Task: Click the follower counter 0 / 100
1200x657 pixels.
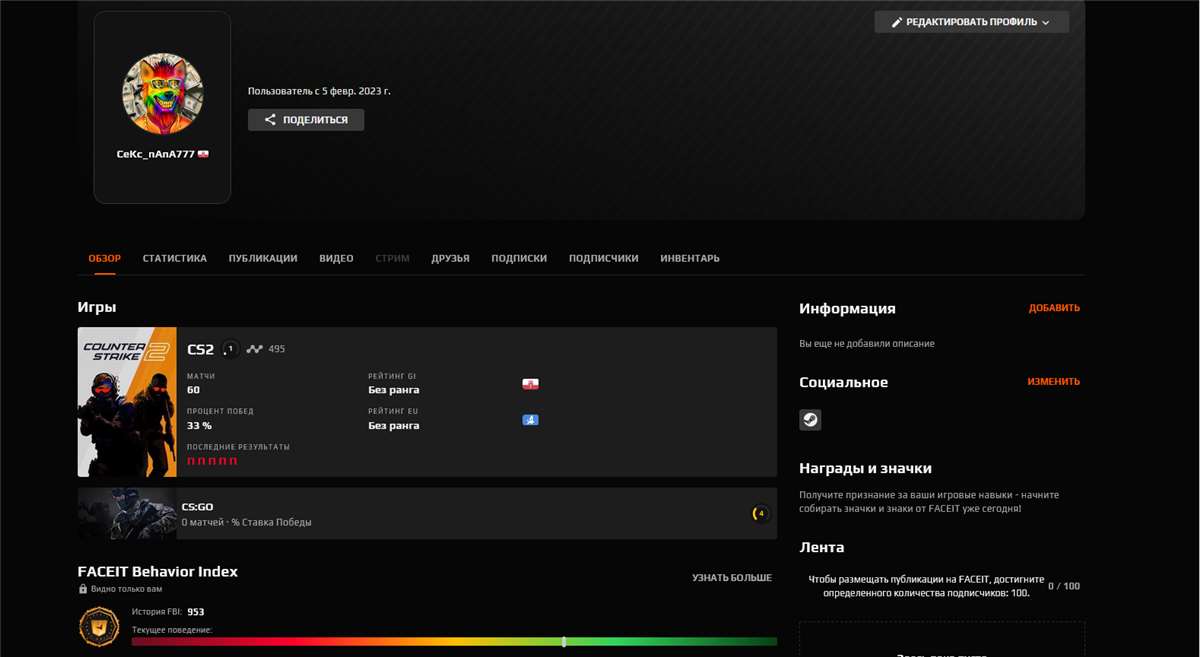Action: tap(1064, 586)
